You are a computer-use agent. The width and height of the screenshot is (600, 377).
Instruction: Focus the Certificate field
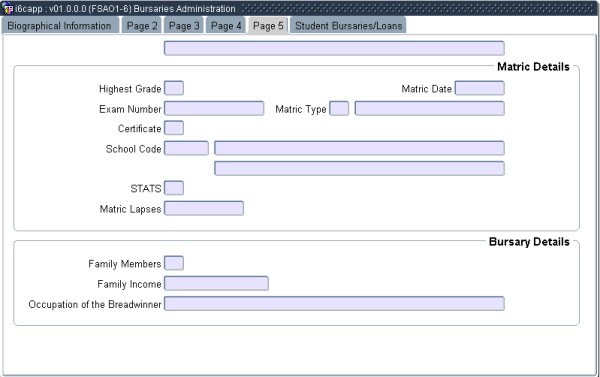174,128
